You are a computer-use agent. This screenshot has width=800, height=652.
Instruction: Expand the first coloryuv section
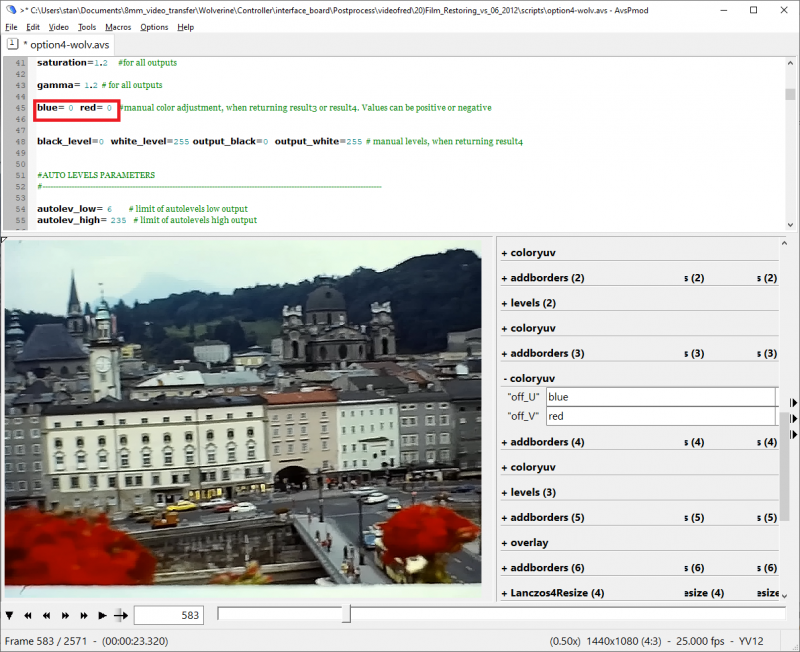point(528,253)
